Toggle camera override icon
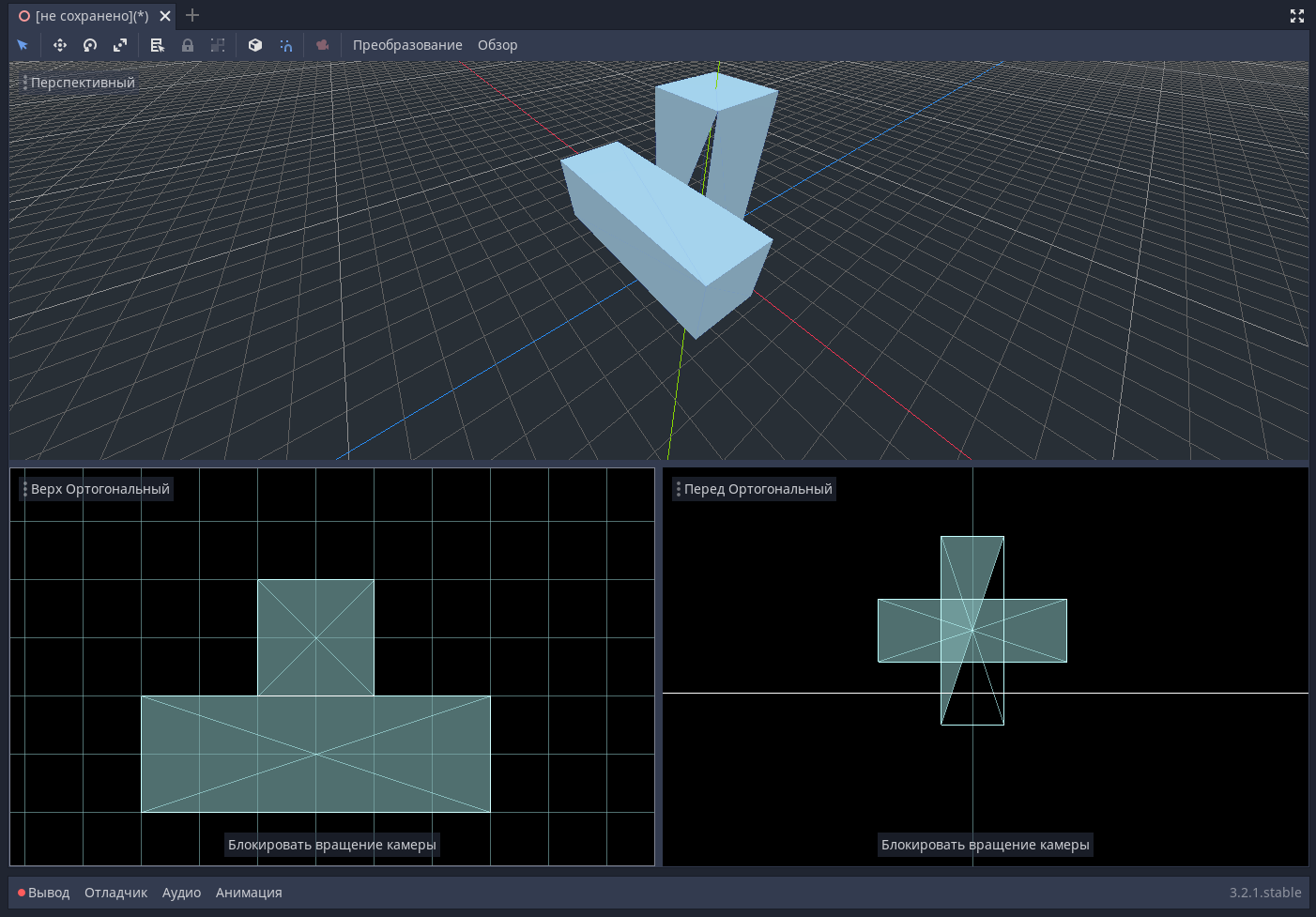This screenshot has height=917, width=1316. [x=323, y=45]
